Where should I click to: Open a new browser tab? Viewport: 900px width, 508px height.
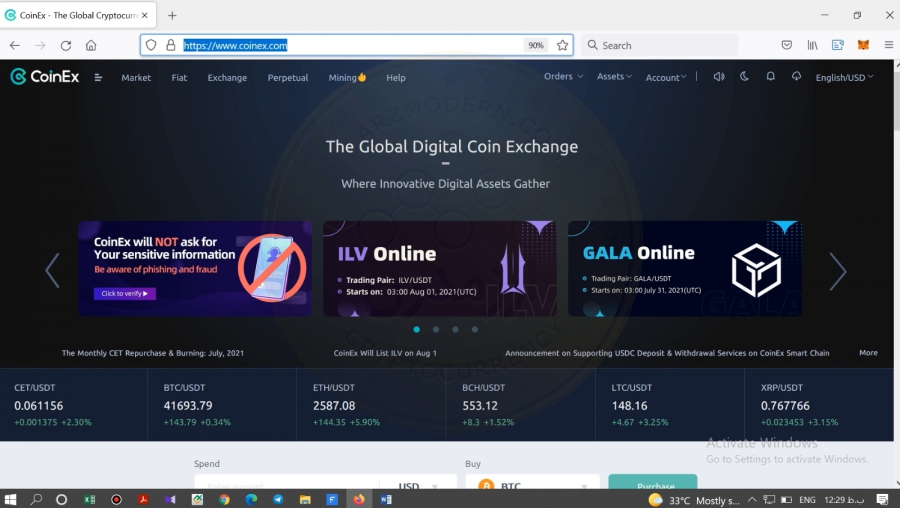tap(172, 15)
